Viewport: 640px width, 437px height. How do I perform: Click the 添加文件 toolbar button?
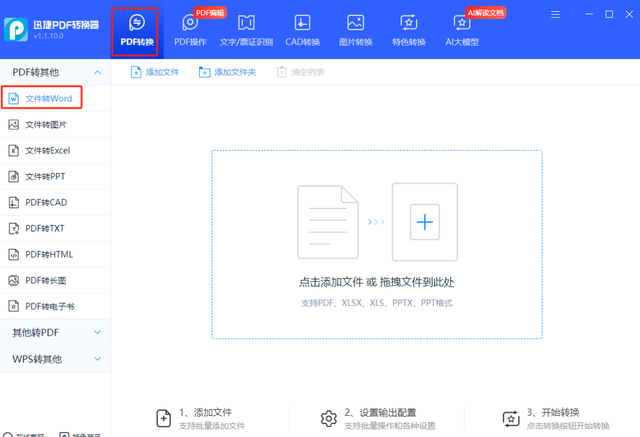(x=155, y=72)
